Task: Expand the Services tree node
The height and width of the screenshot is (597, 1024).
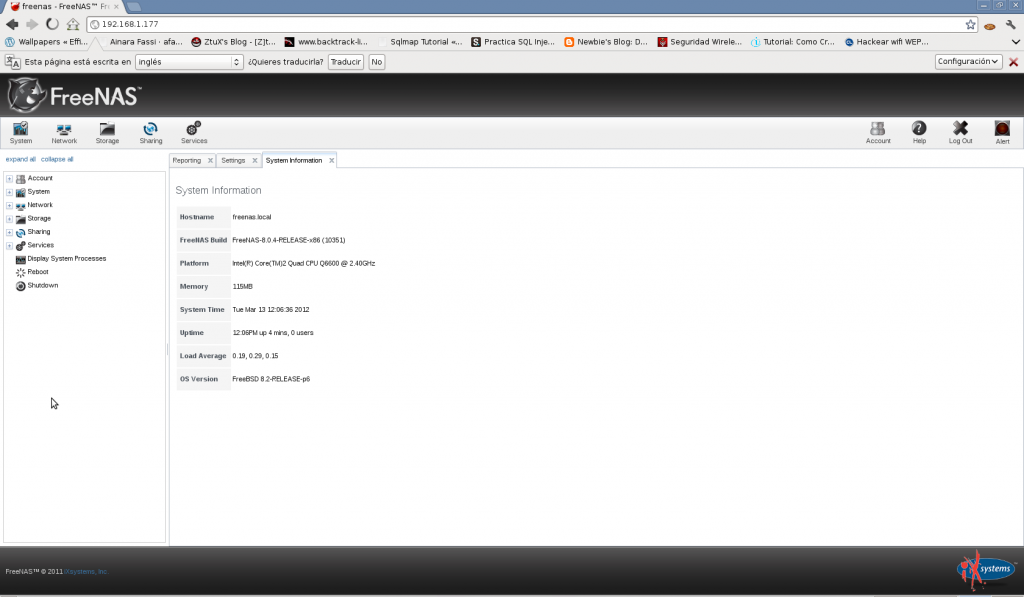Action: pyautogui.click(x=9, y=246)
